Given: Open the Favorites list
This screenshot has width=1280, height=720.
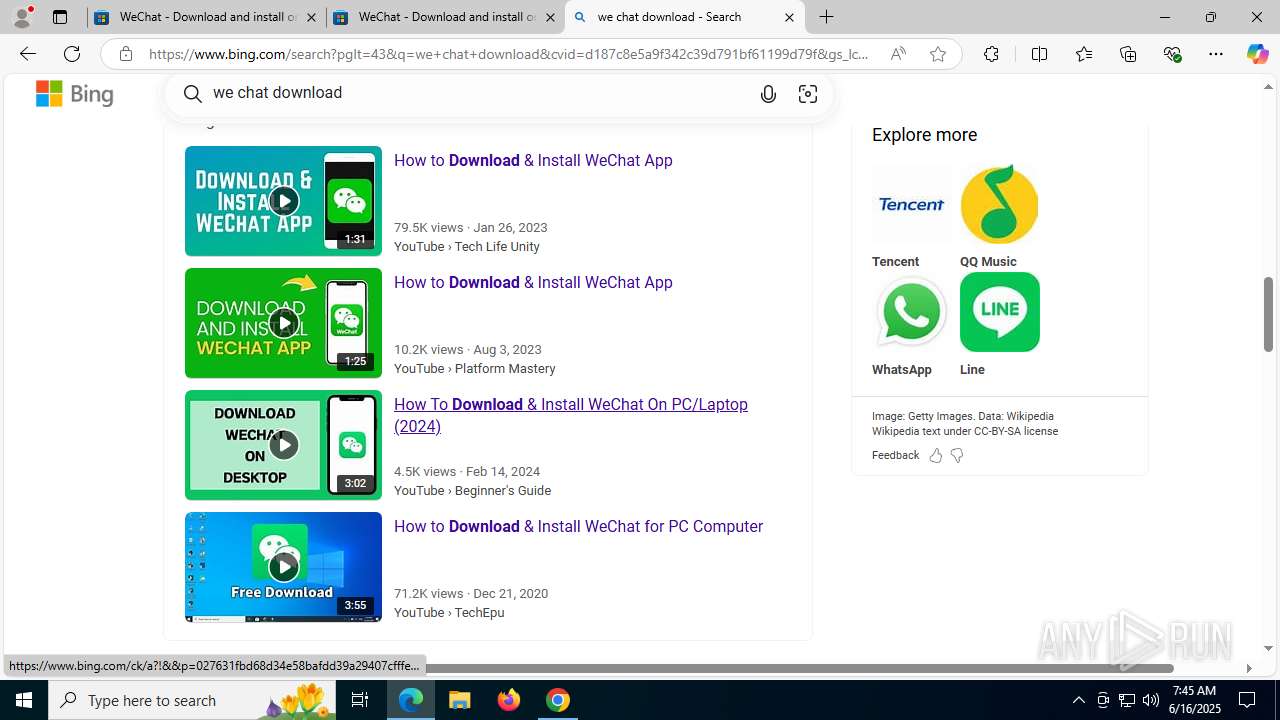Looking at the screenshot, I should tap(1084, 54).
